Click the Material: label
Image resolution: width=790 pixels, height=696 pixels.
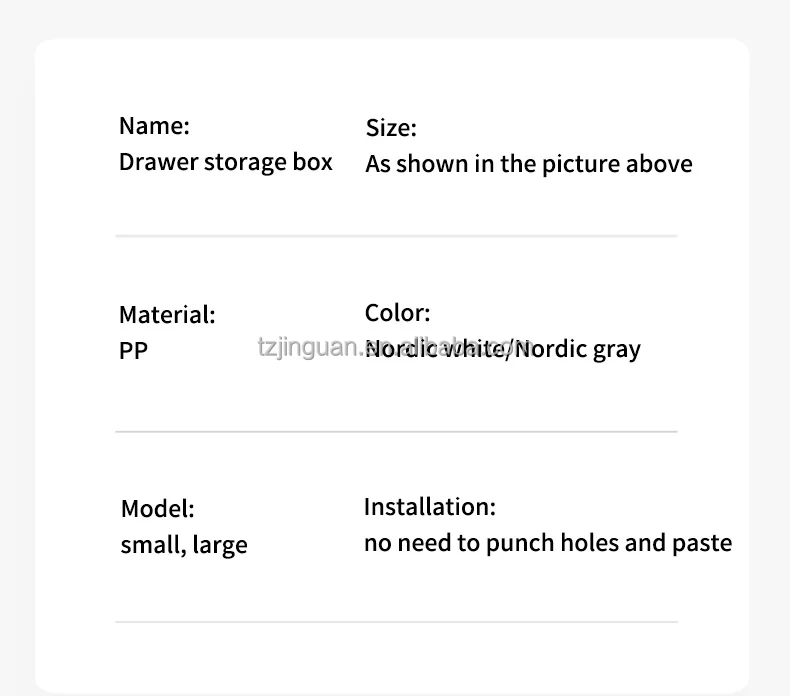[167, 314]
